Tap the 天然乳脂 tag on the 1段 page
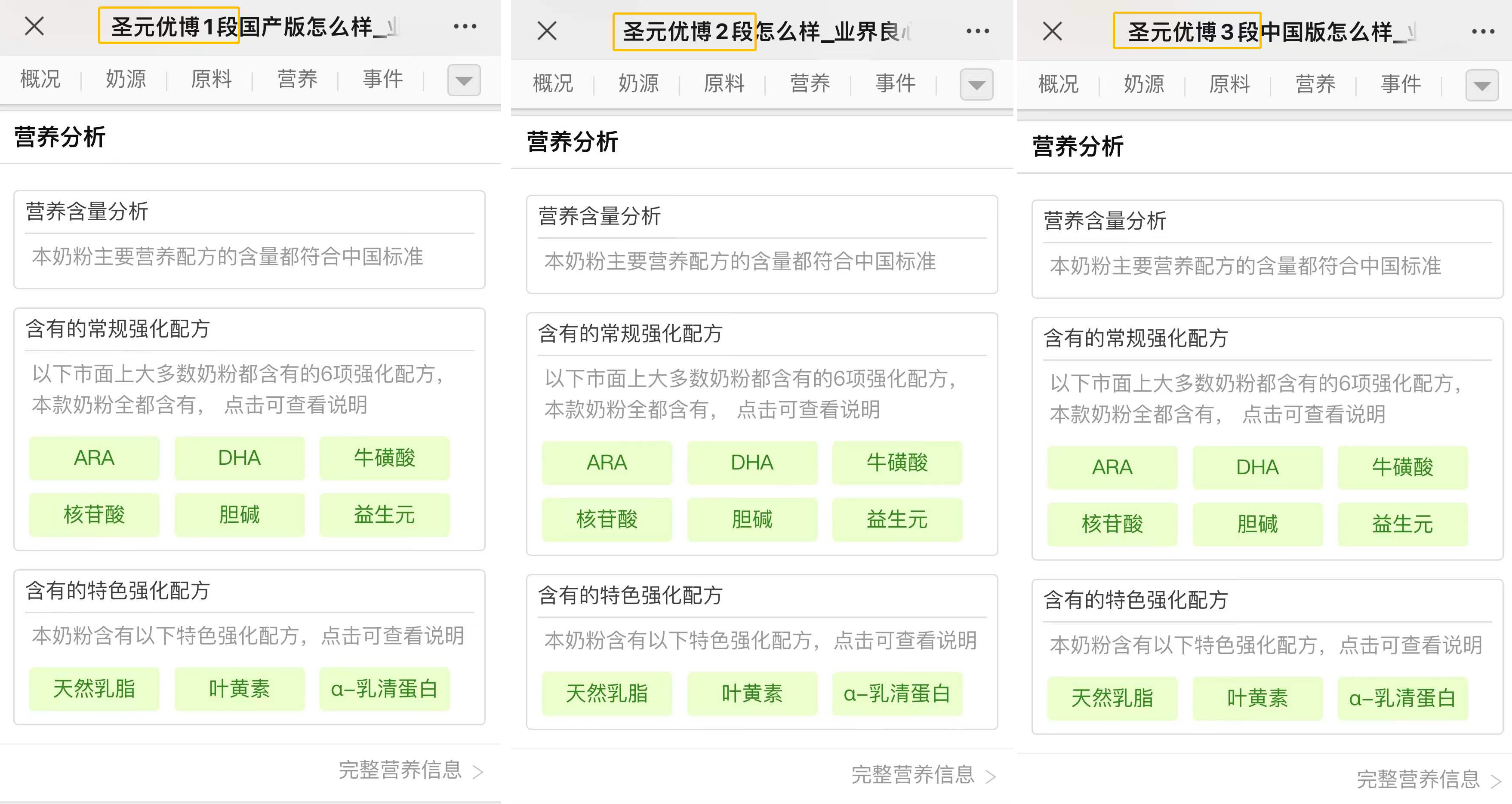Viewport: 1512px width, 804px height. (94, 689)
